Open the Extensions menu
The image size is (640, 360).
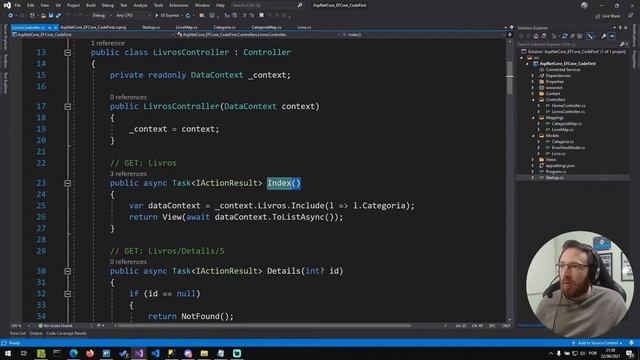[179, 5]
